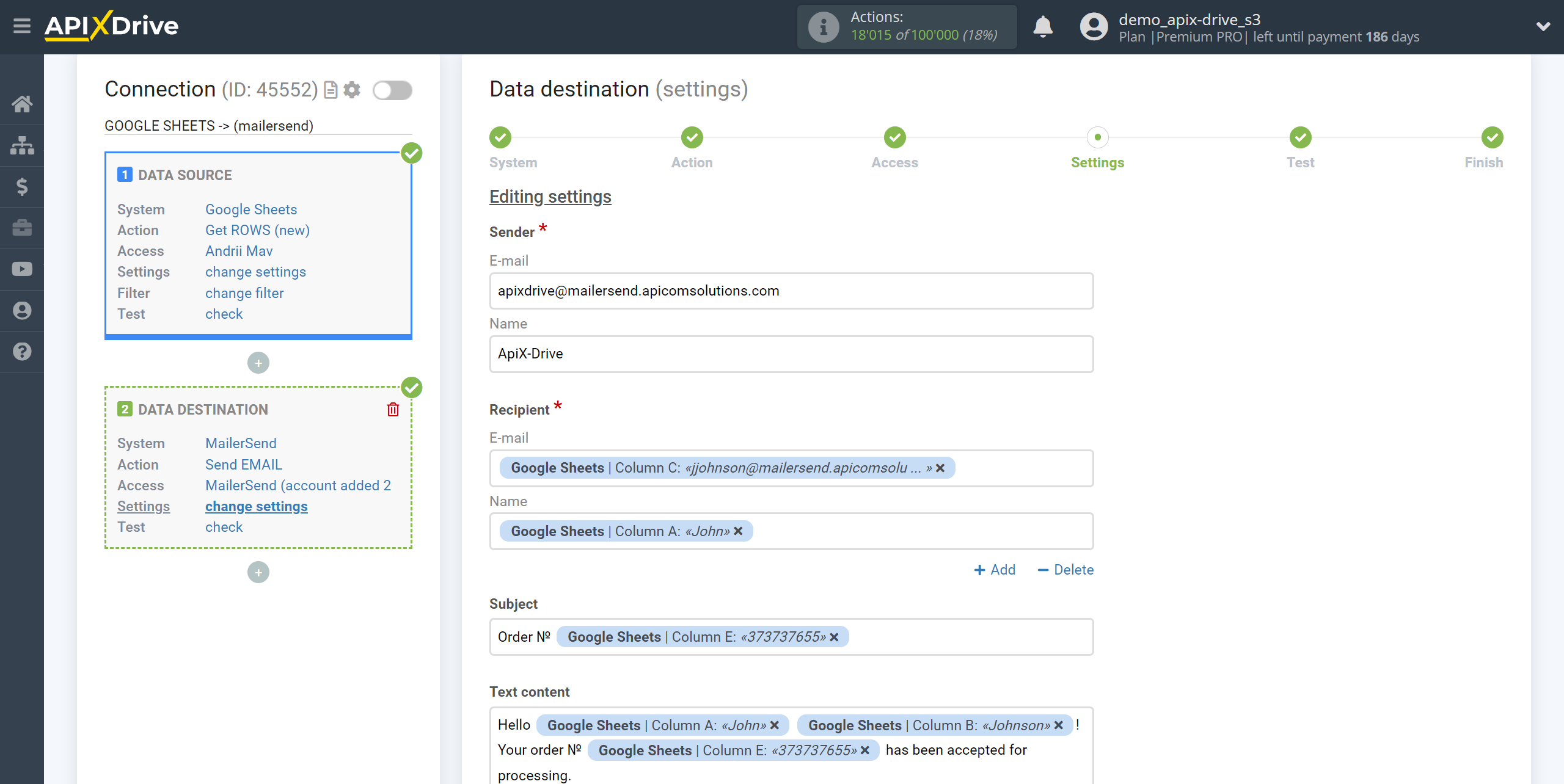
Task: Remove Column B tag in Text content
Action: point(1059,725)
